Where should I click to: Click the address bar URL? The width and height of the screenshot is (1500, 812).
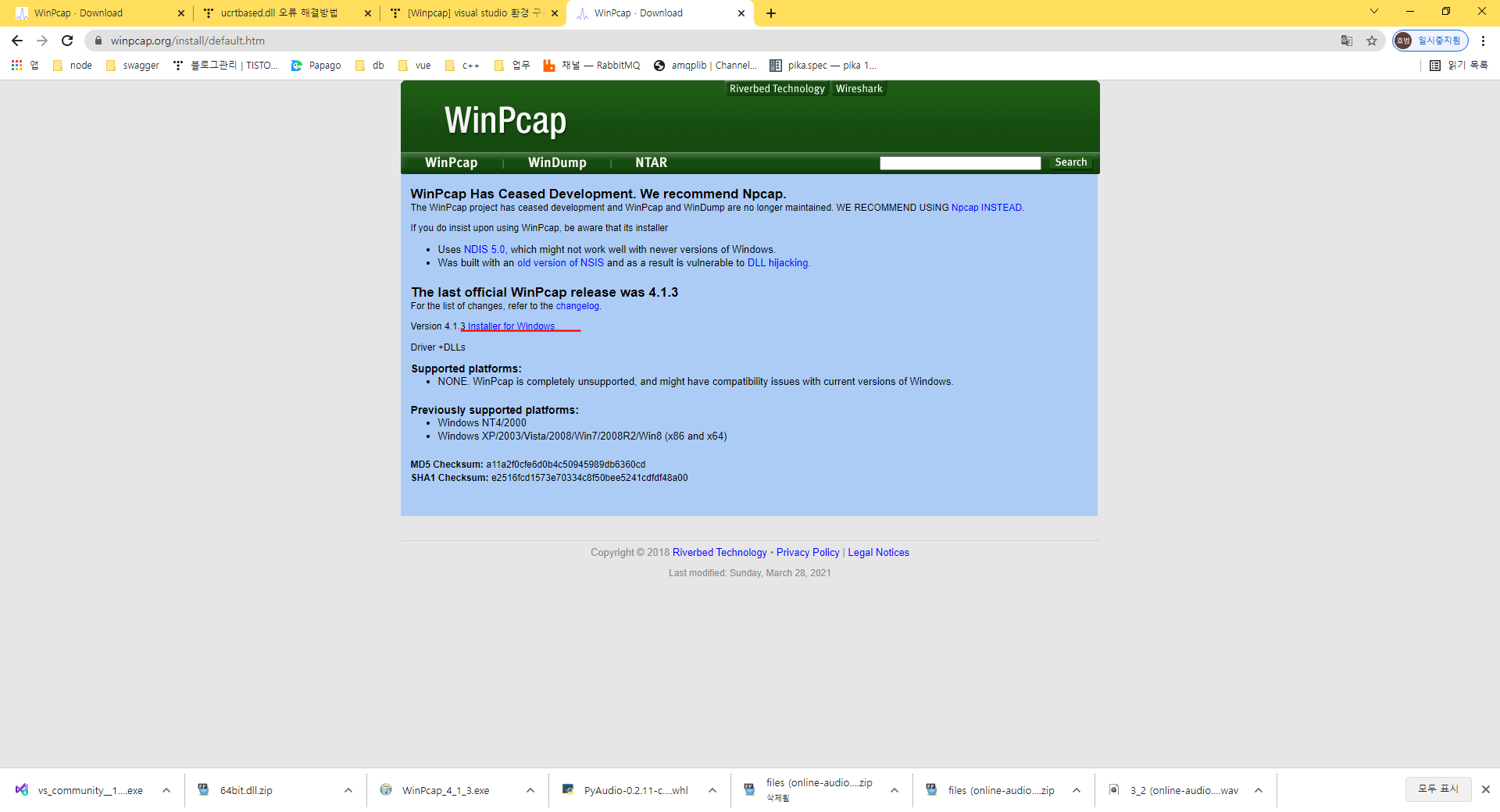point(187,41)
